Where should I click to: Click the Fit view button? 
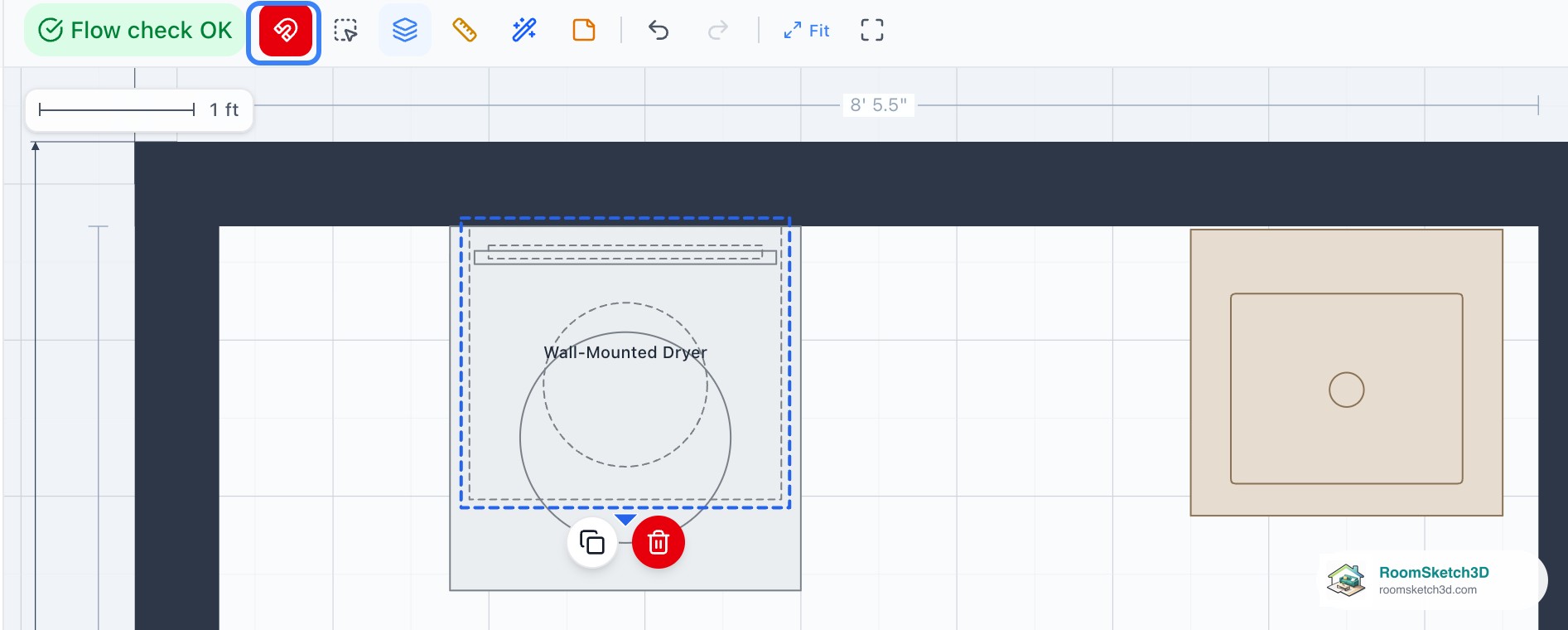pyautogui.click(x=807, y=31)
